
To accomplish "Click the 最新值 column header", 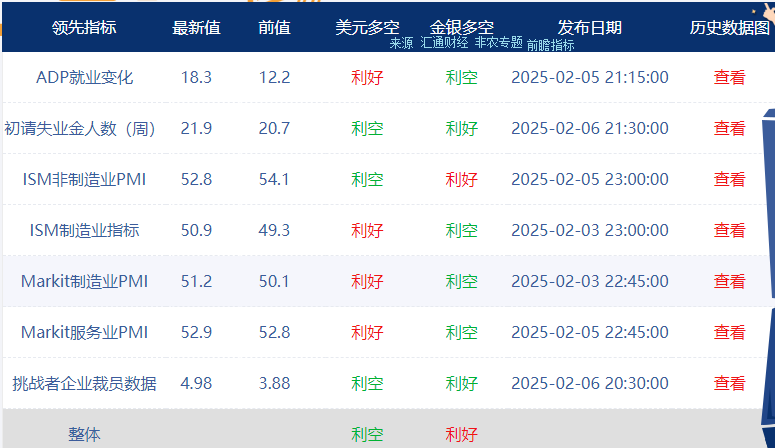I will tap(196, 28).
